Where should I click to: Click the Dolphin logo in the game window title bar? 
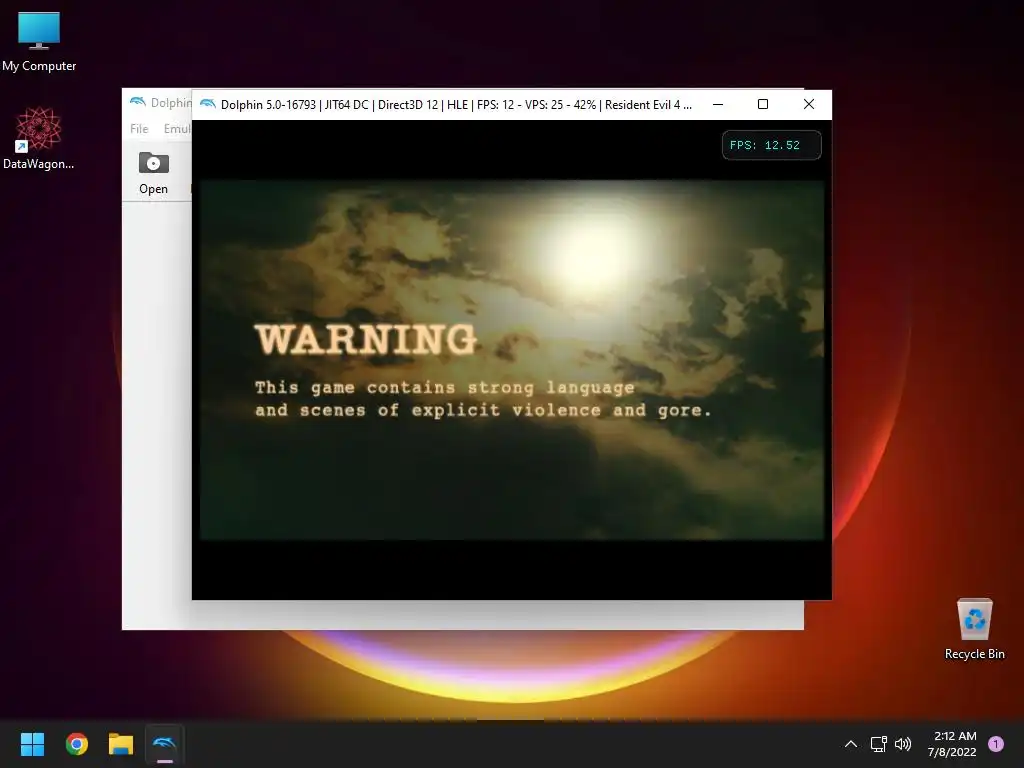pyautogui.click(x=208, y=104)
